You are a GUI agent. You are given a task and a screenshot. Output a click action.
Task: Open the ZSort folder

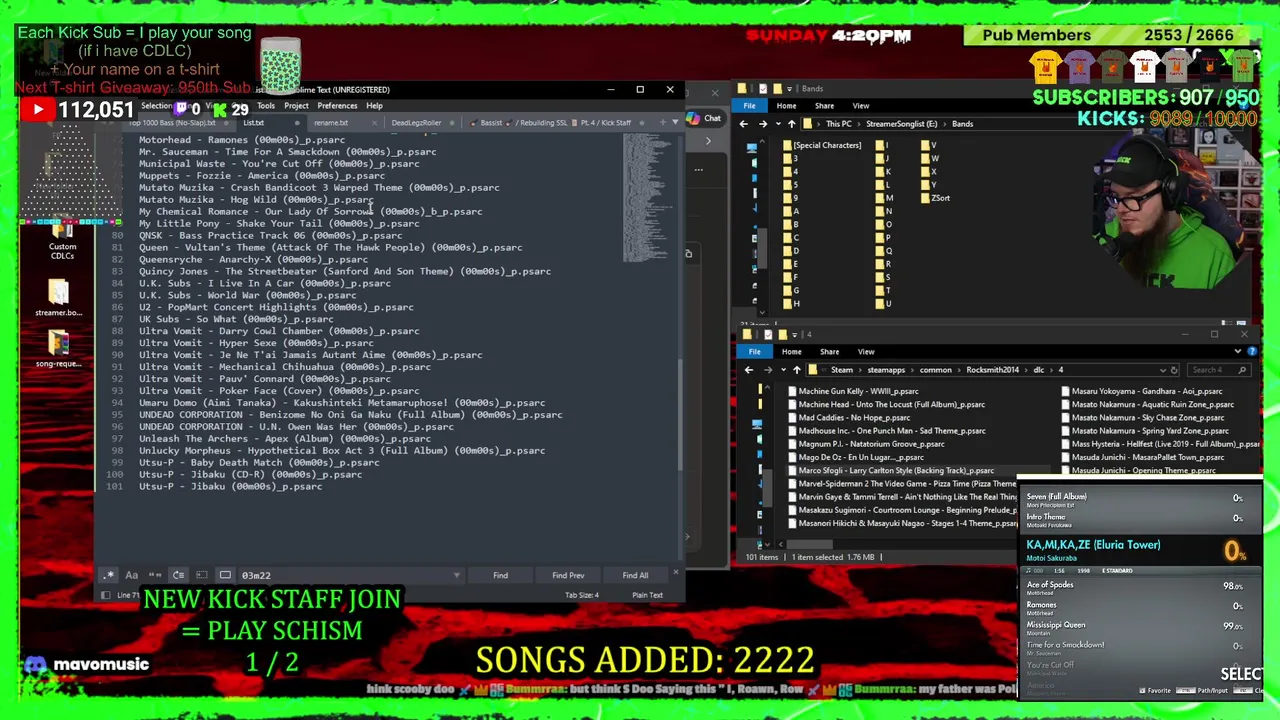(x=933, y=198)
